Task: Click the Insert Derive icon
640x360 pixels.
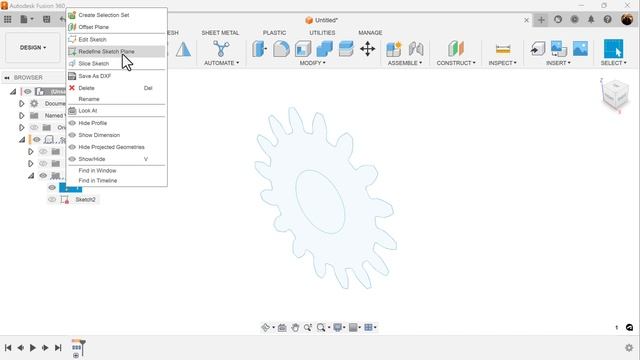Action: point(538,49)
